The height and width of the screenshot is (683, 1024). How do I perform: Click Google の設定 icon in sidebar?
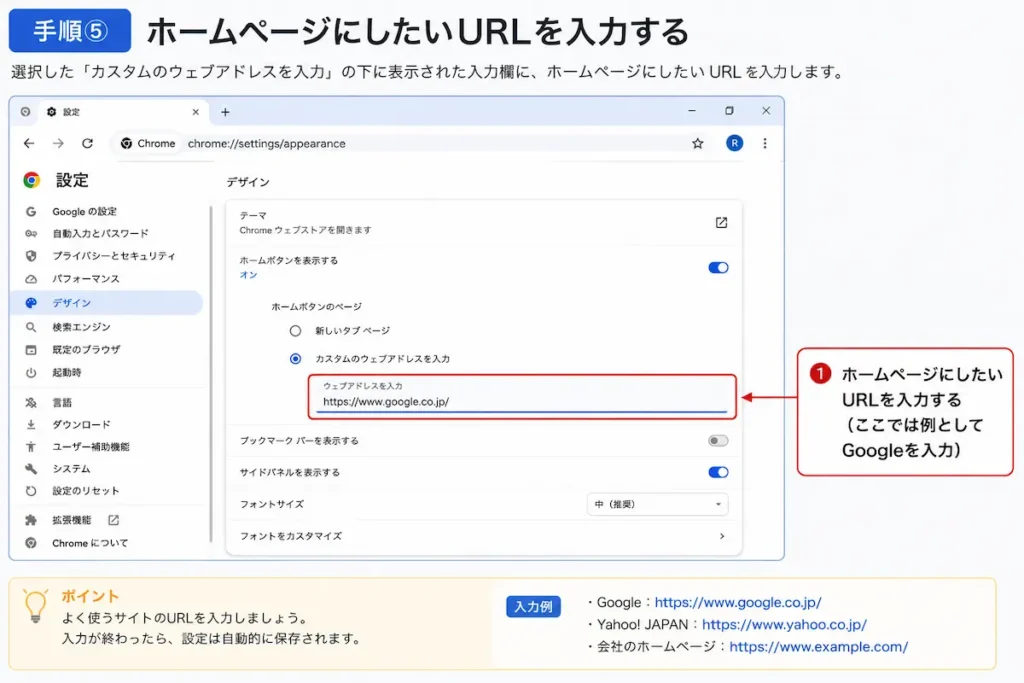pos(31,212)
